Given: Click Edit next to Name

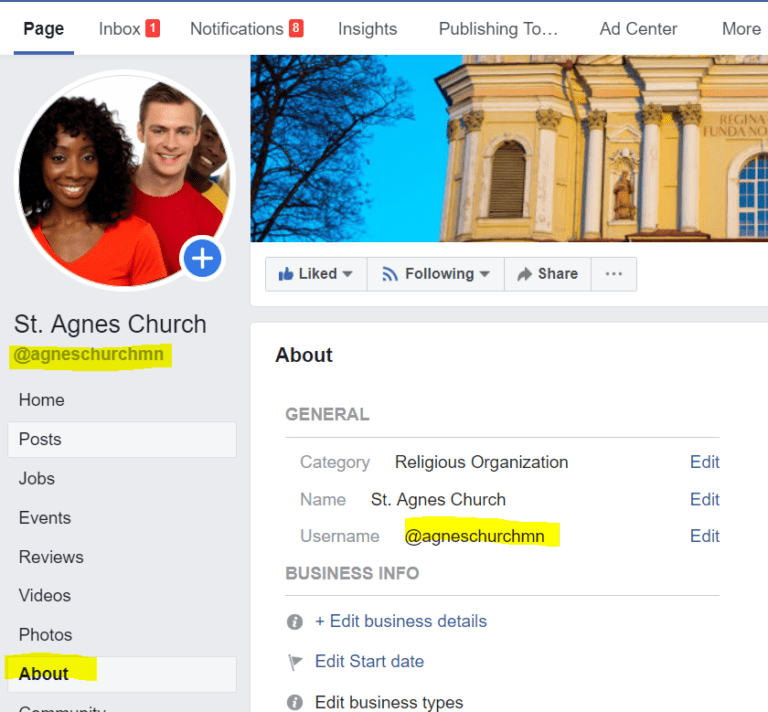Looking at the screenshot, I should 704,499.
